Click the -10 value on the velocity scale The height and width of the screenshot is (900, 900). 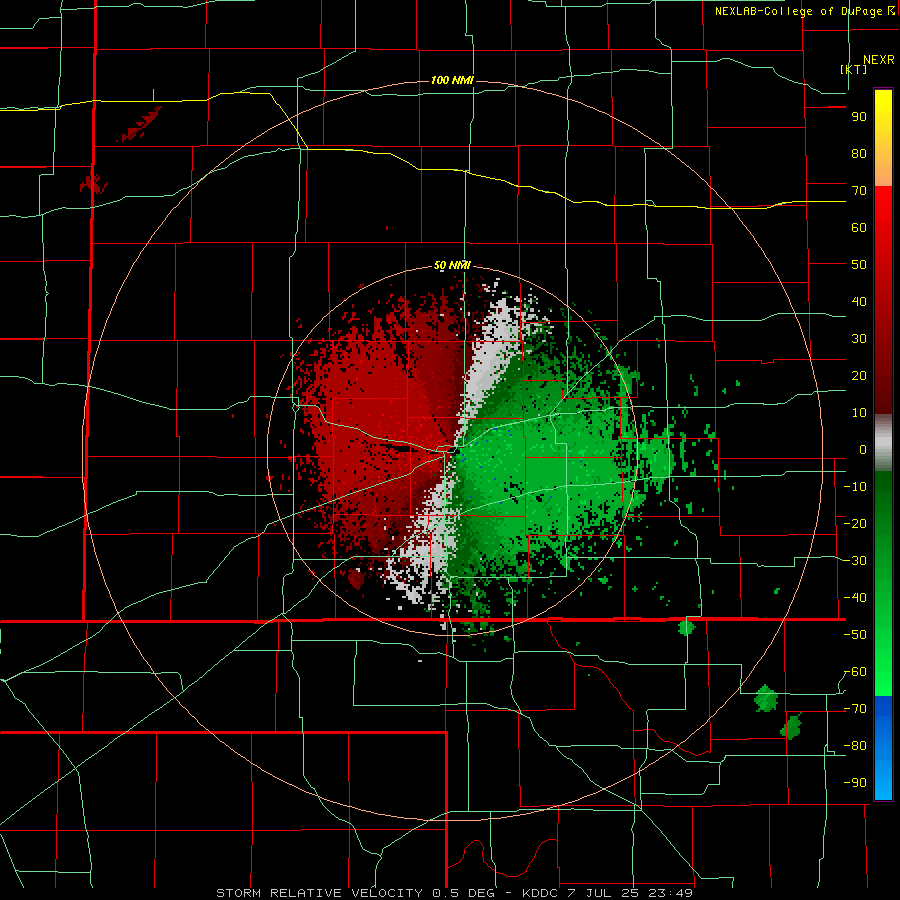point(855,487)
